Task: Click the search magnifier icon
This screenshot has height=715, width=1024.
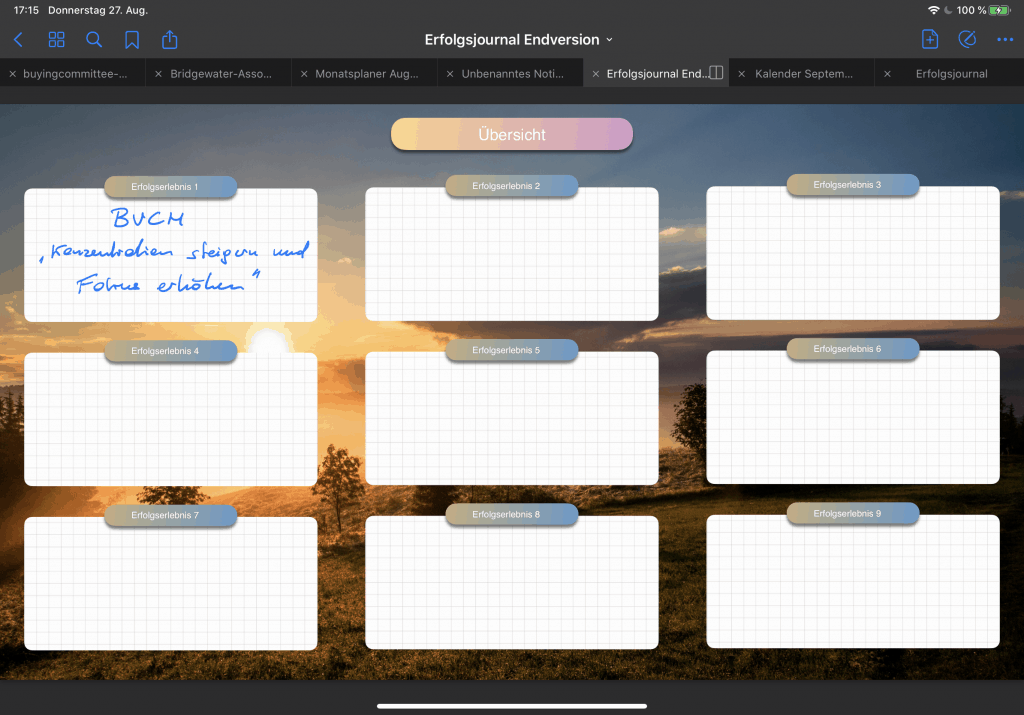Action: tap(94, 40)
